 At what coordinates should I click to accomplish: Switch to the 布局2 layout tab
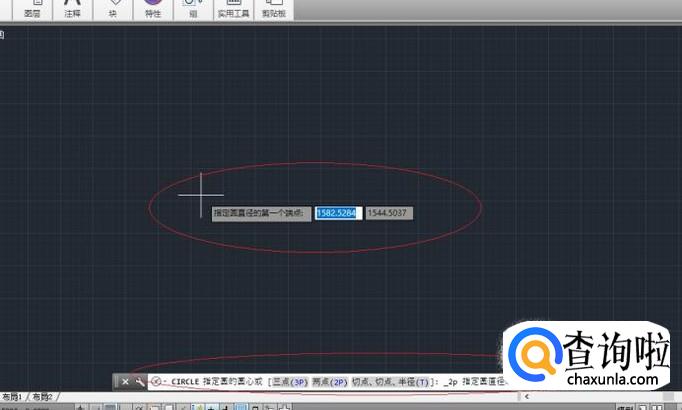[43, 397]
